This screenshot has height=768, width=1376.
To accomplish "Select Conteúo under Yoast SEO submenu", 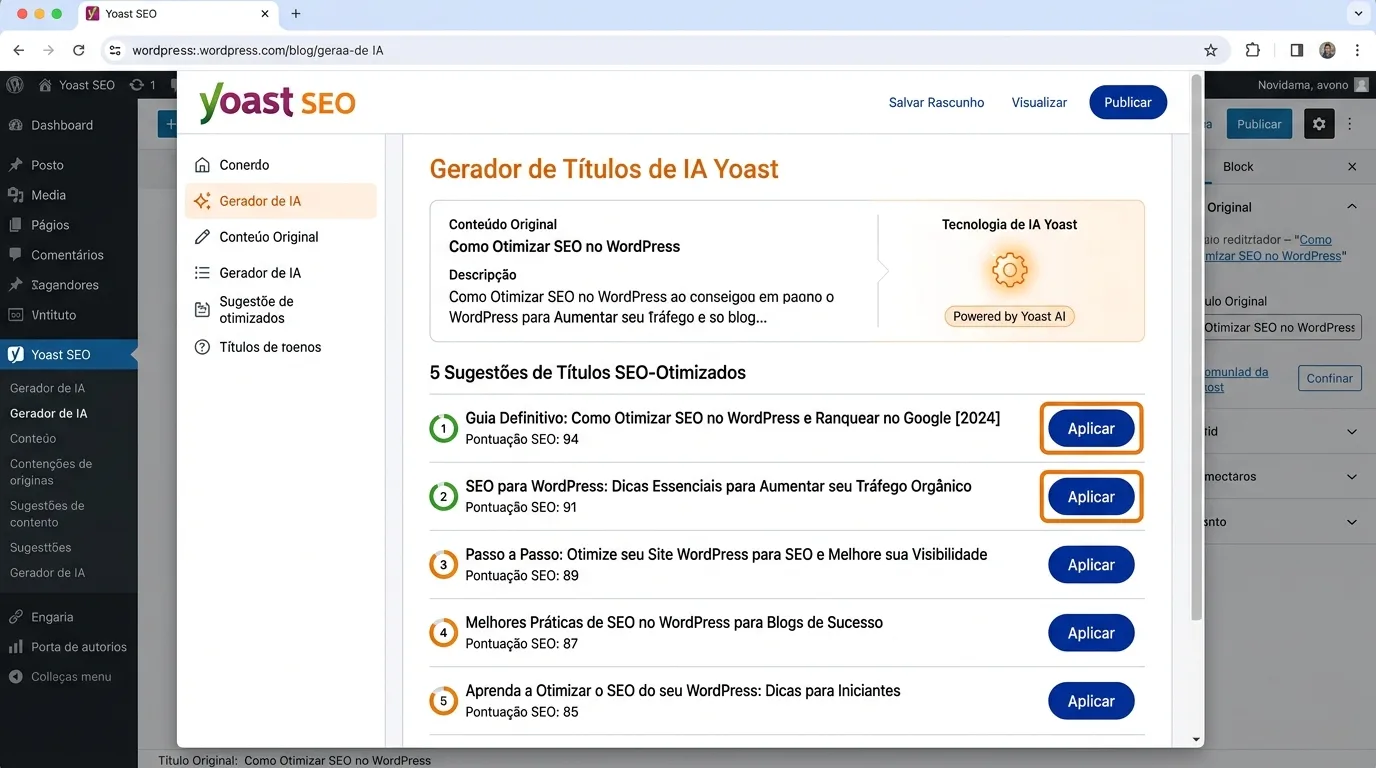I will point(33,438).
